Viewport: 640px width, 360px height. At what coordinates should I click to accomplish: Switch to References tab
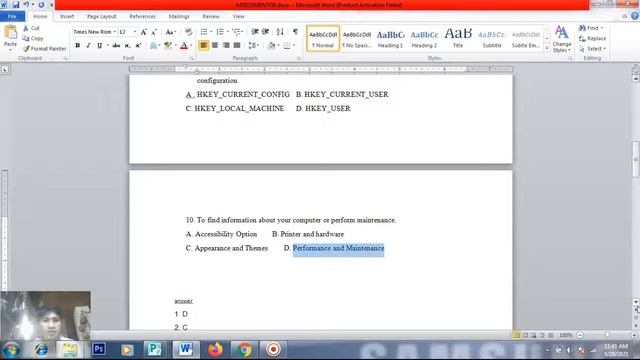(x=142, y=16)
